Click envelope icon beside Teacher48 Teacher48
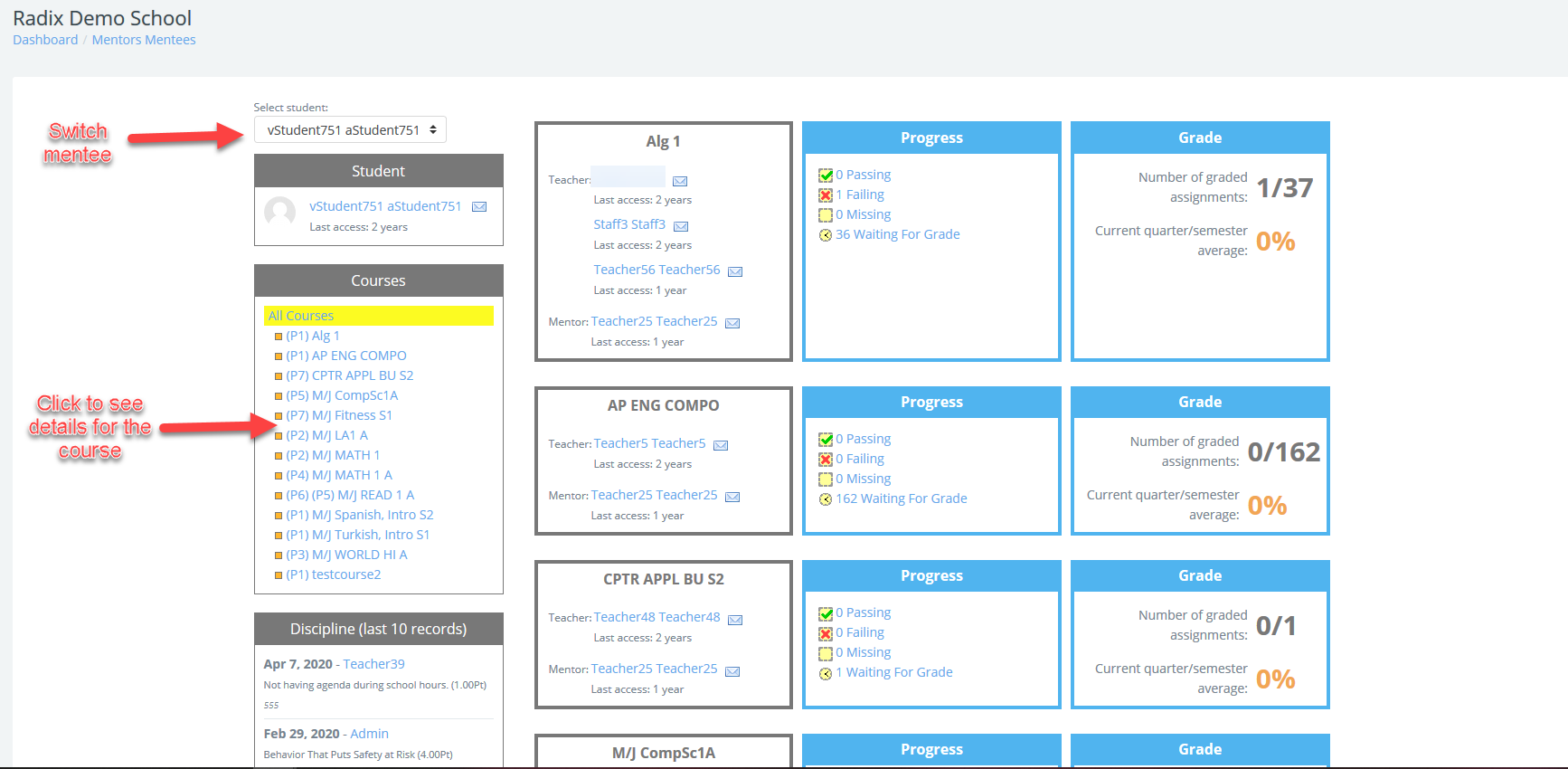This screenshot has width=1568, height=769. pyautogui.click(x=735, y=620)
